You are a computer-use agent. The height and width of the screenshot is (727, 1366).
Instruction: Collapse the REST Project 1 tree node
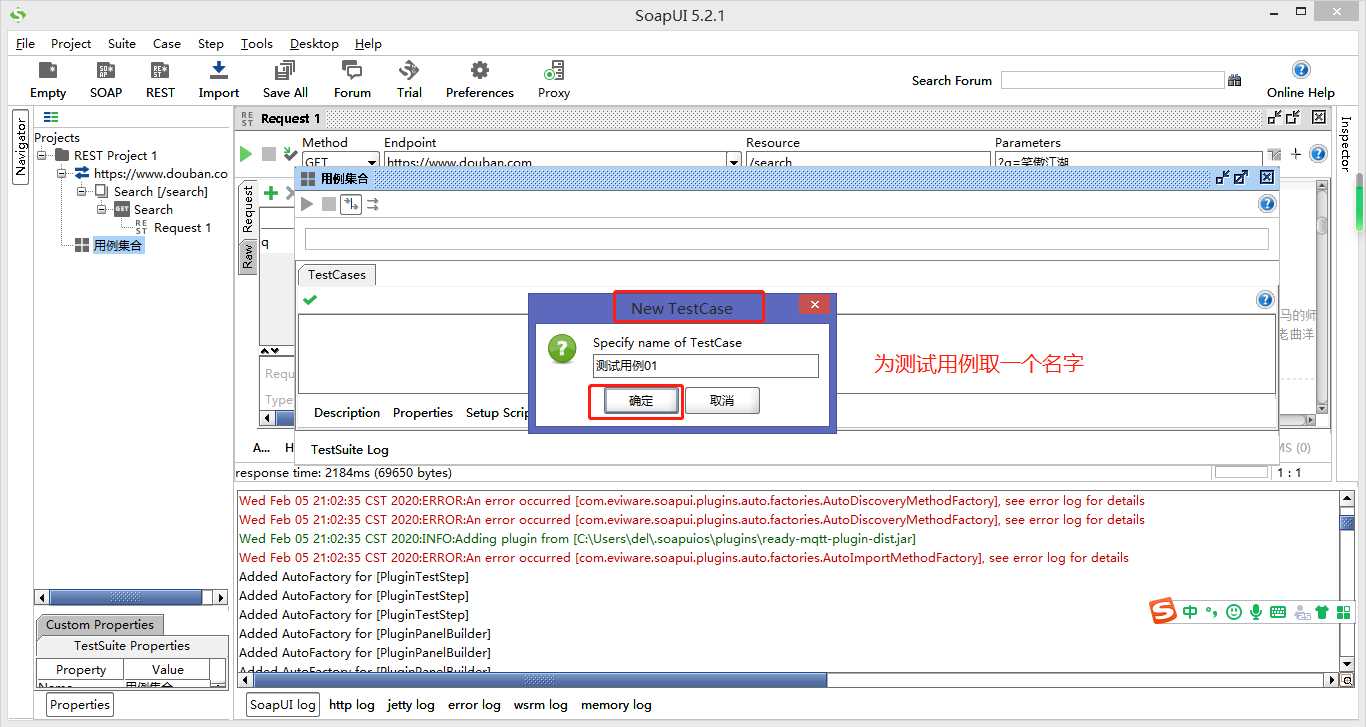43,155
